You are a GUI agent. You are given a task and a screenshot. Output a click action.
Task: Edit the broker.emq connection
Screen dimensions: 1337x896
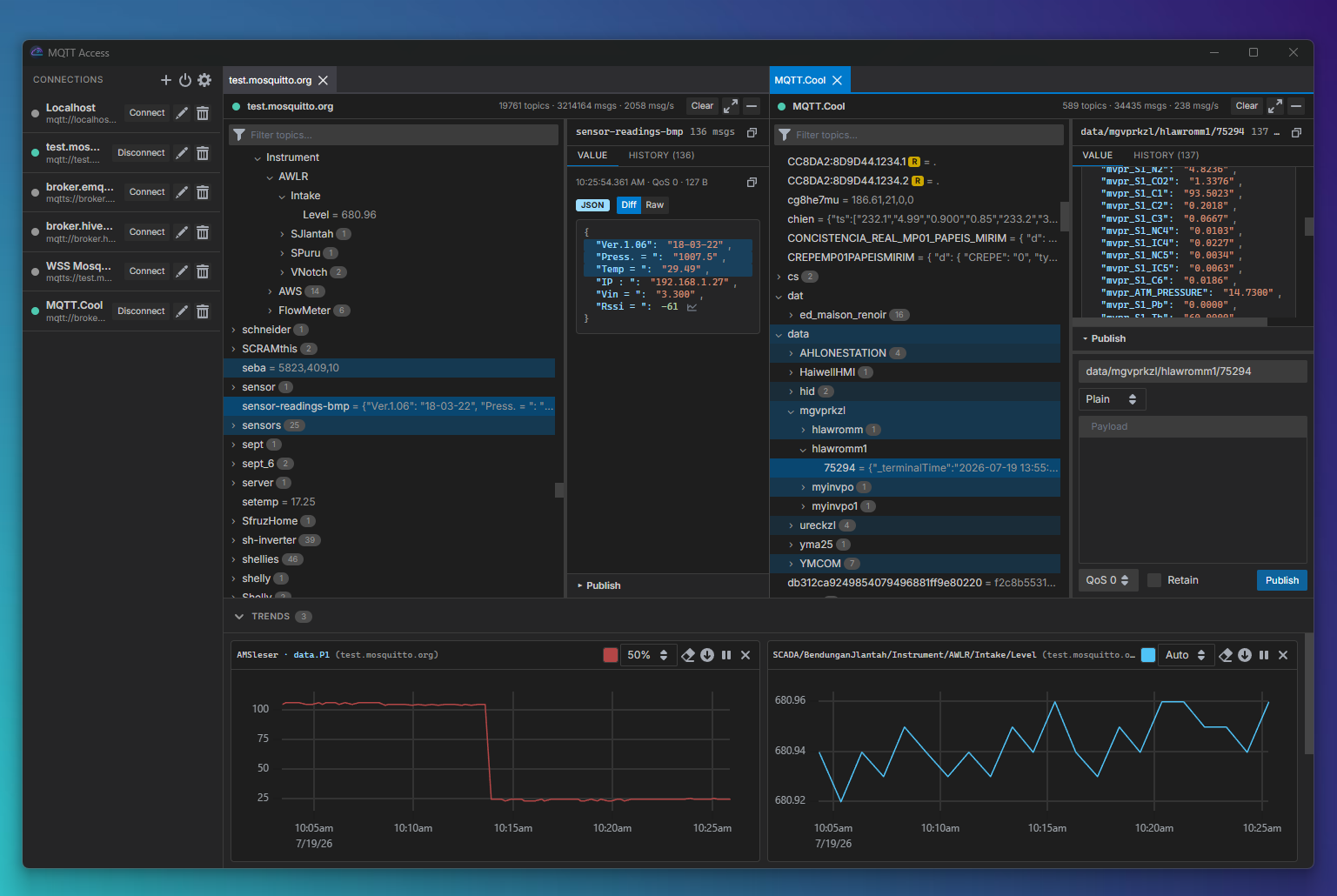coord(182,192)
